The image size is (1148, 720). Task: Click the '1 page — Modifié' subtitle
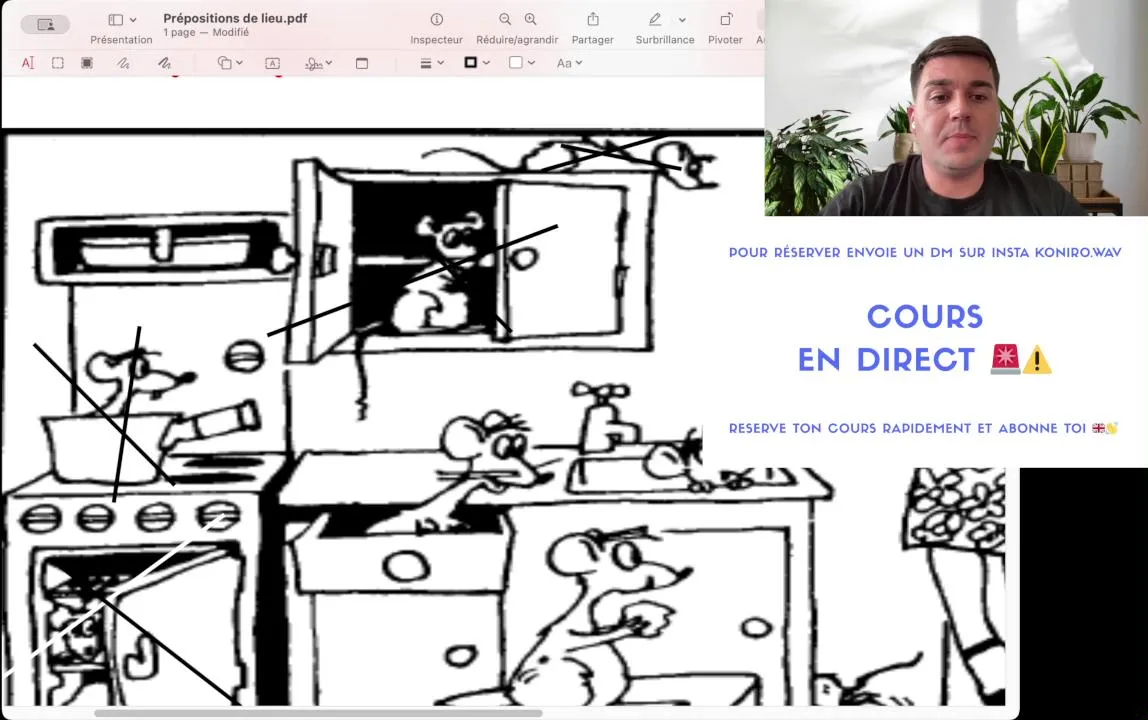tap(206, 32)
